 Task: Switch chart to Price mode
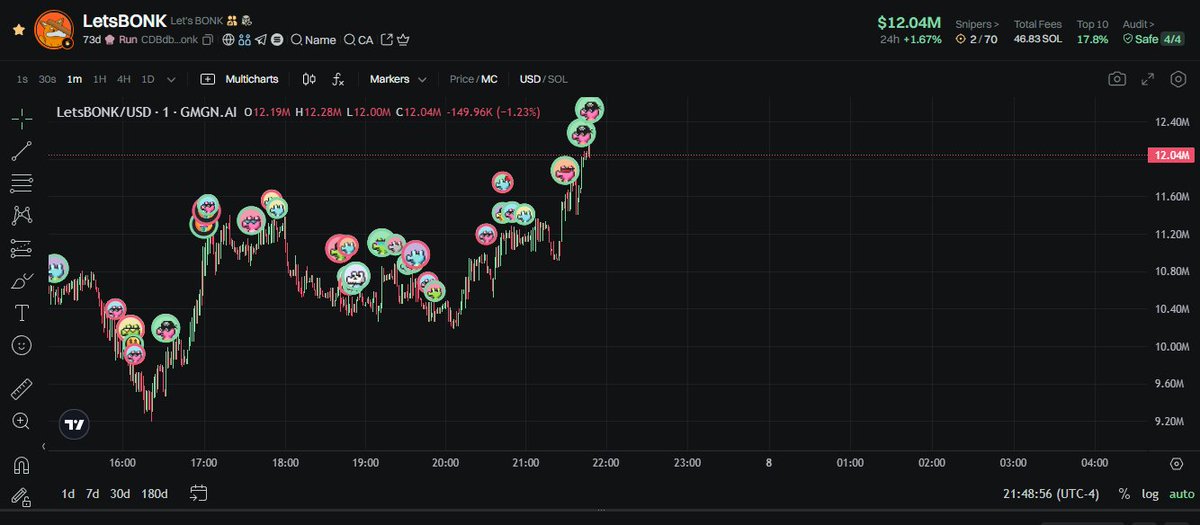[461, 79]
